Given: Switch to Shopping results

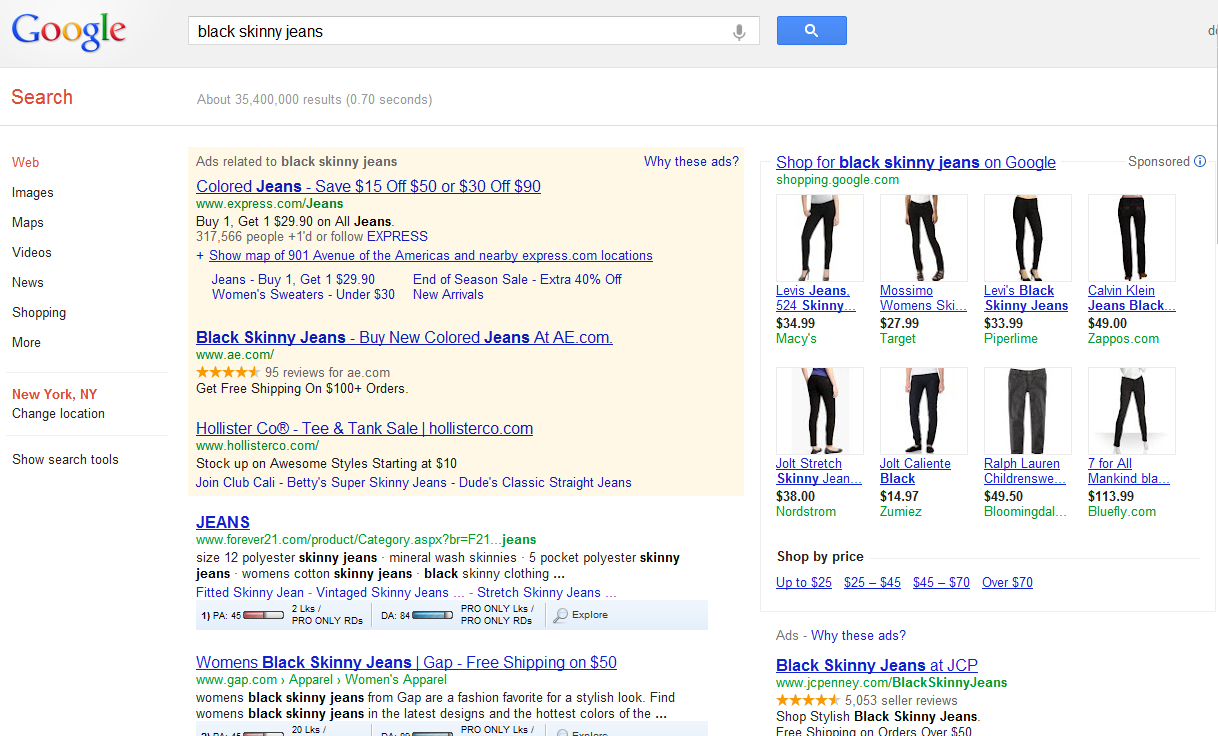Looking at the screenshot, I should pos(39,312).
